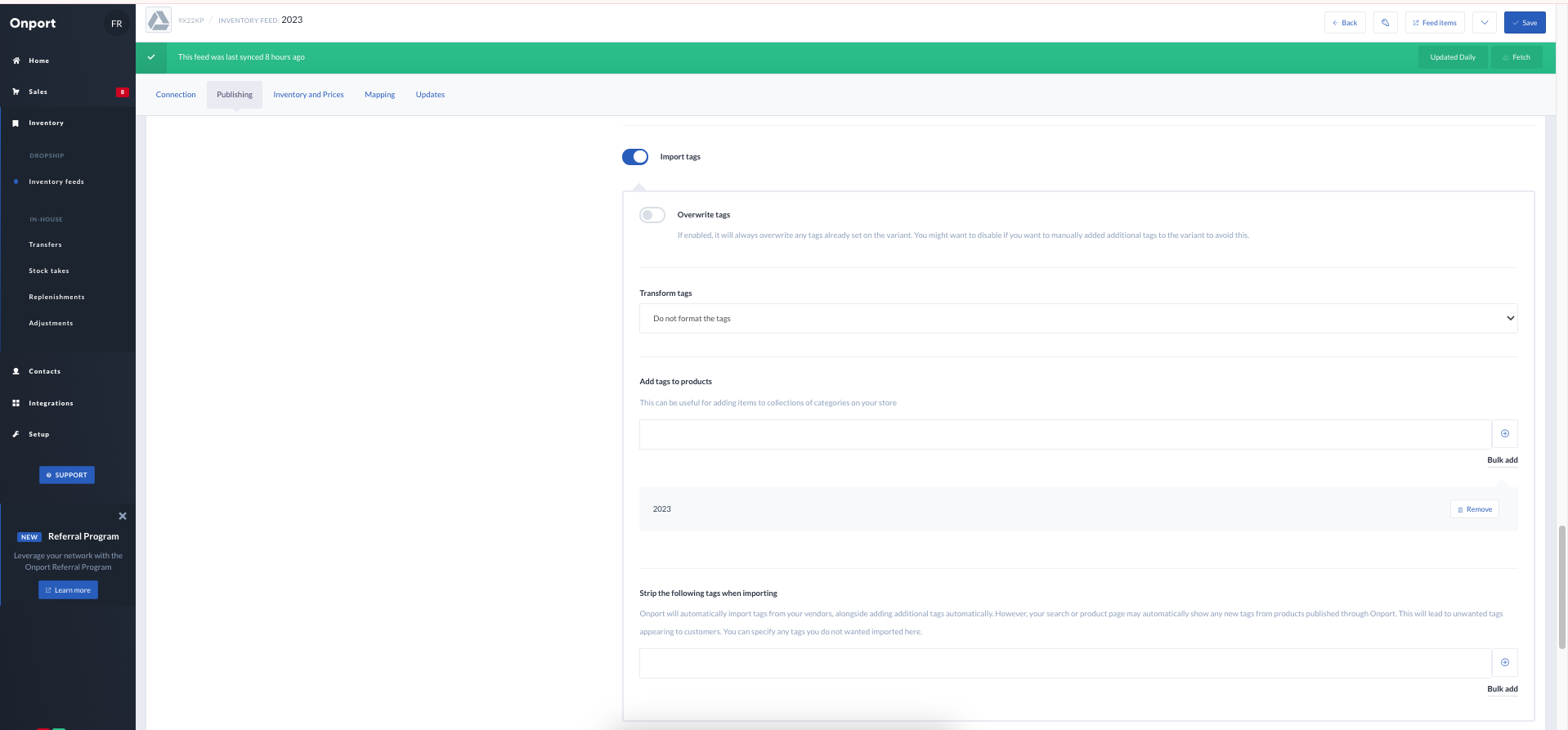Click the green sync checkmark icon
Screen dimensions: 1568x730
coord(151,57)
